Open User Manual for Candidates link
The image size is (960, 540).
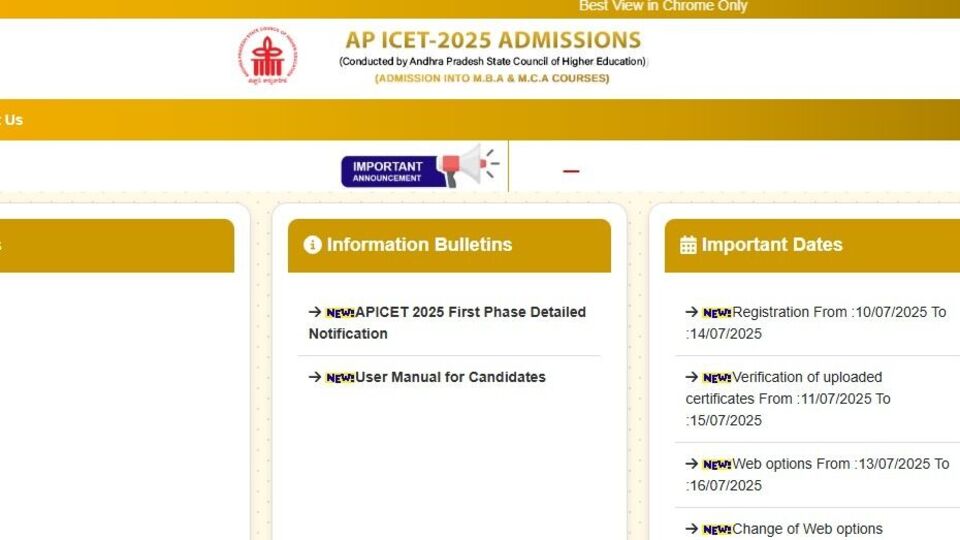[450, 377]
